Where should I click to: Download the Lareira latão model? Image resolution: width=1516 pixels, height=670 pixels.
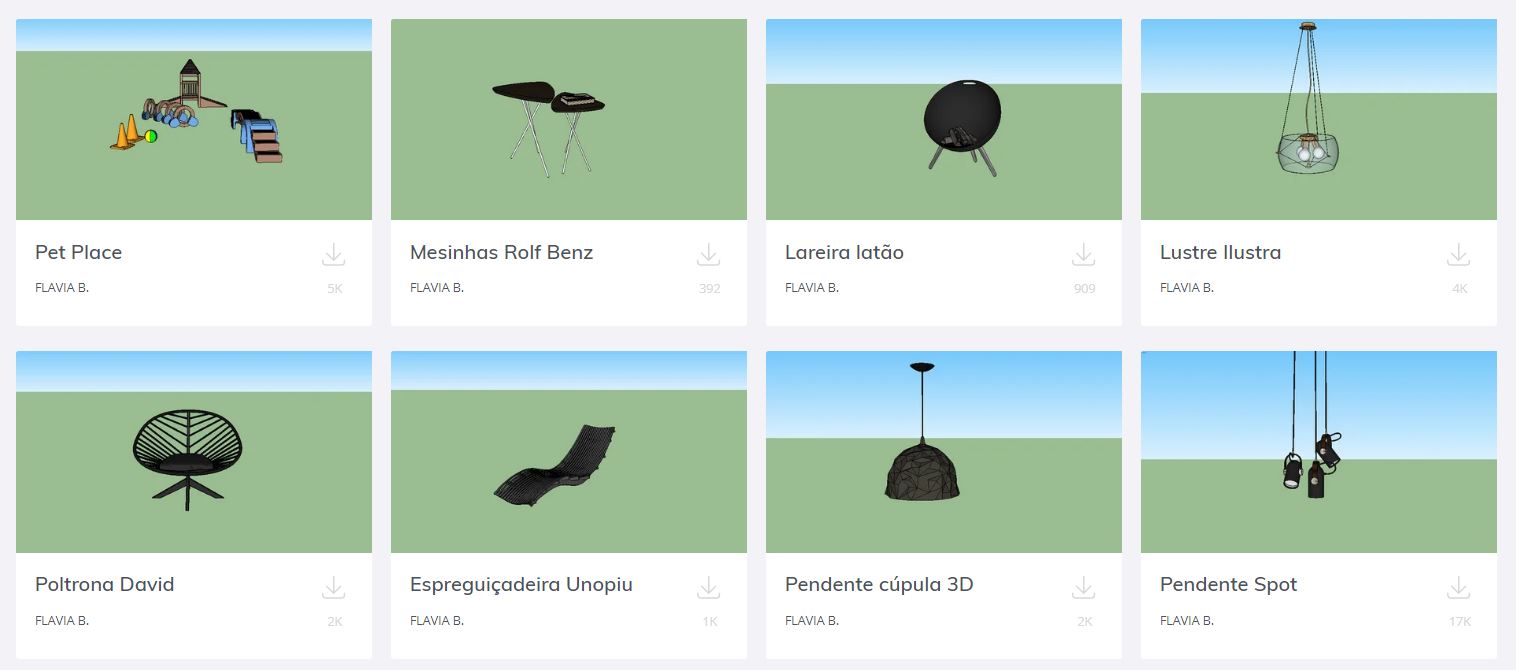click(1084, 255)
